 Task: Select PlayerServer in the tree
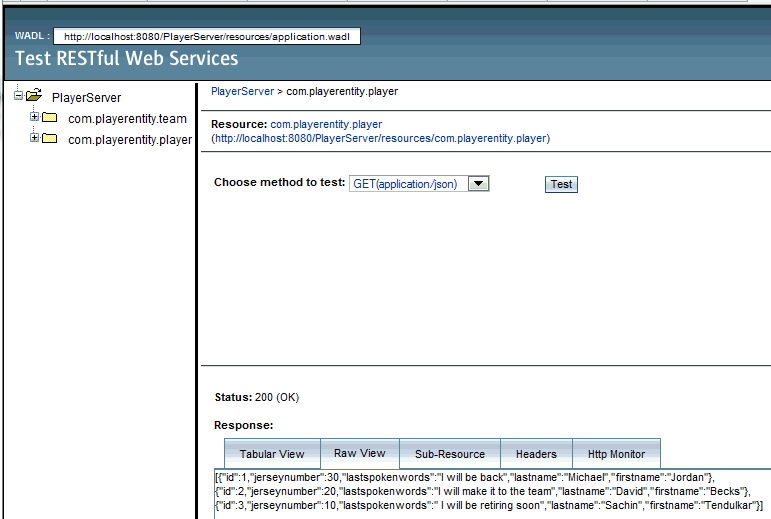[87, 98]
